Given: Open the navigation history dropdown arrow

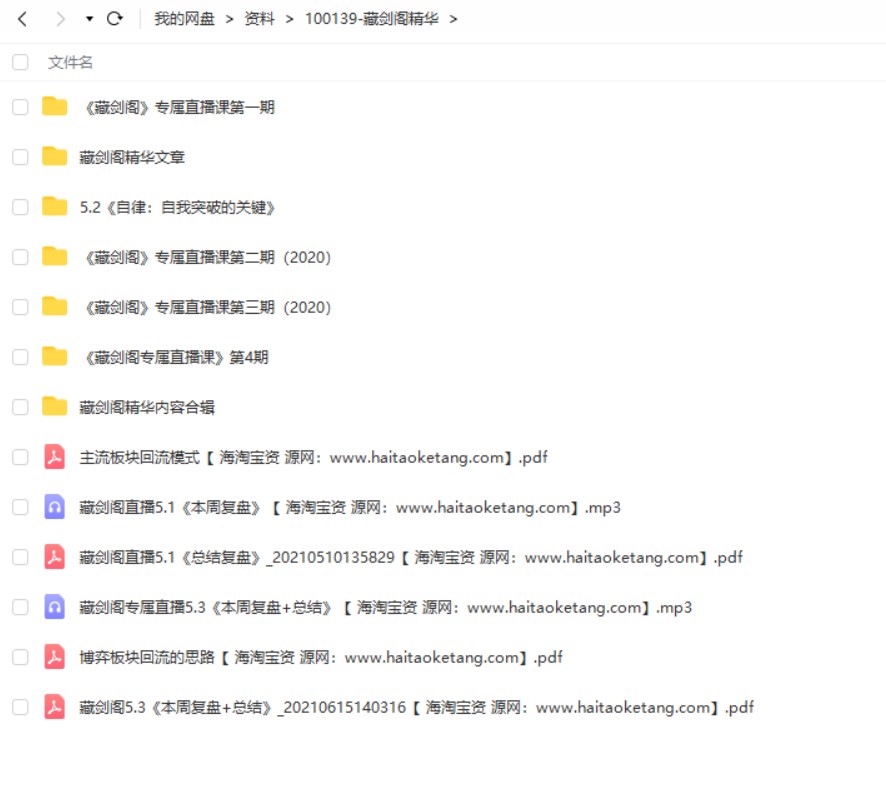Looking at the screenshot, I should 89,19.
